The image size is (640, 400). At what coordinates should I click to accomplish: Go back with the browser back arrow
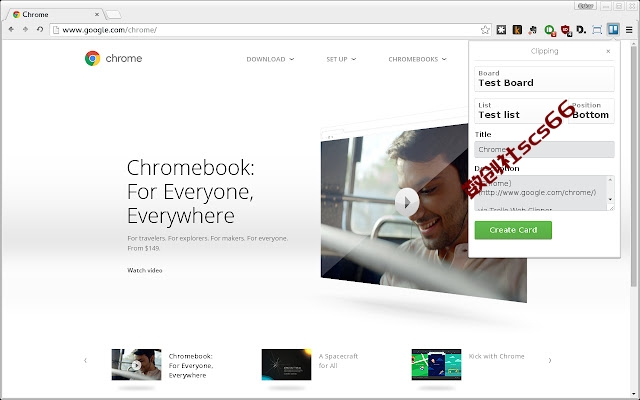[x=11, y=29]
